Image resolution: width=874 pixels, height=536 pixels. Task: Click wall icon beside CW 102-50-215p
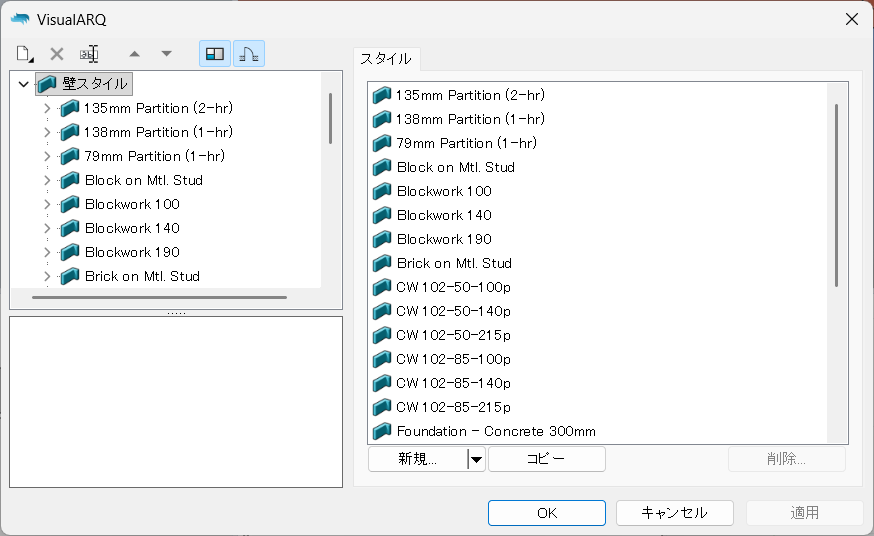[382, 335]
